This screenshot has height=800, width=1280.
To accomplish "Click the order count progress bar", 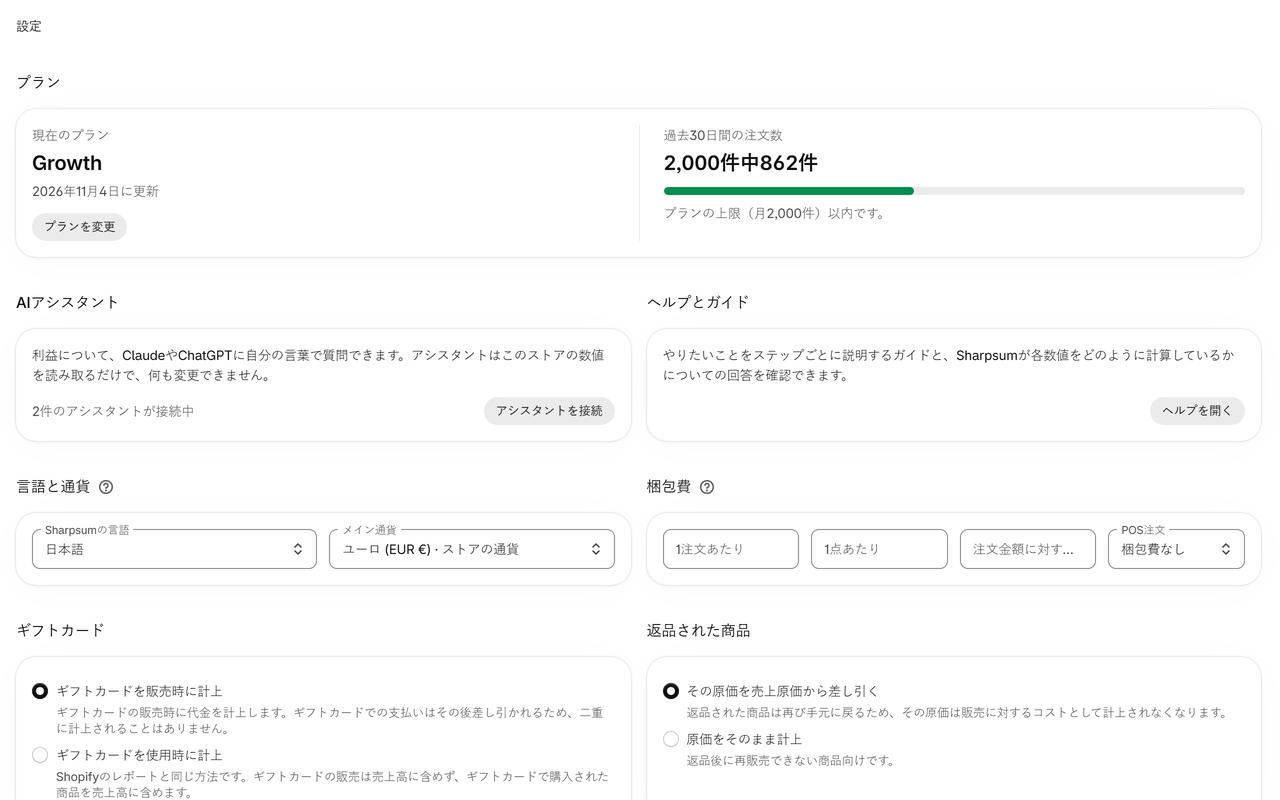I will pos(954,191).
